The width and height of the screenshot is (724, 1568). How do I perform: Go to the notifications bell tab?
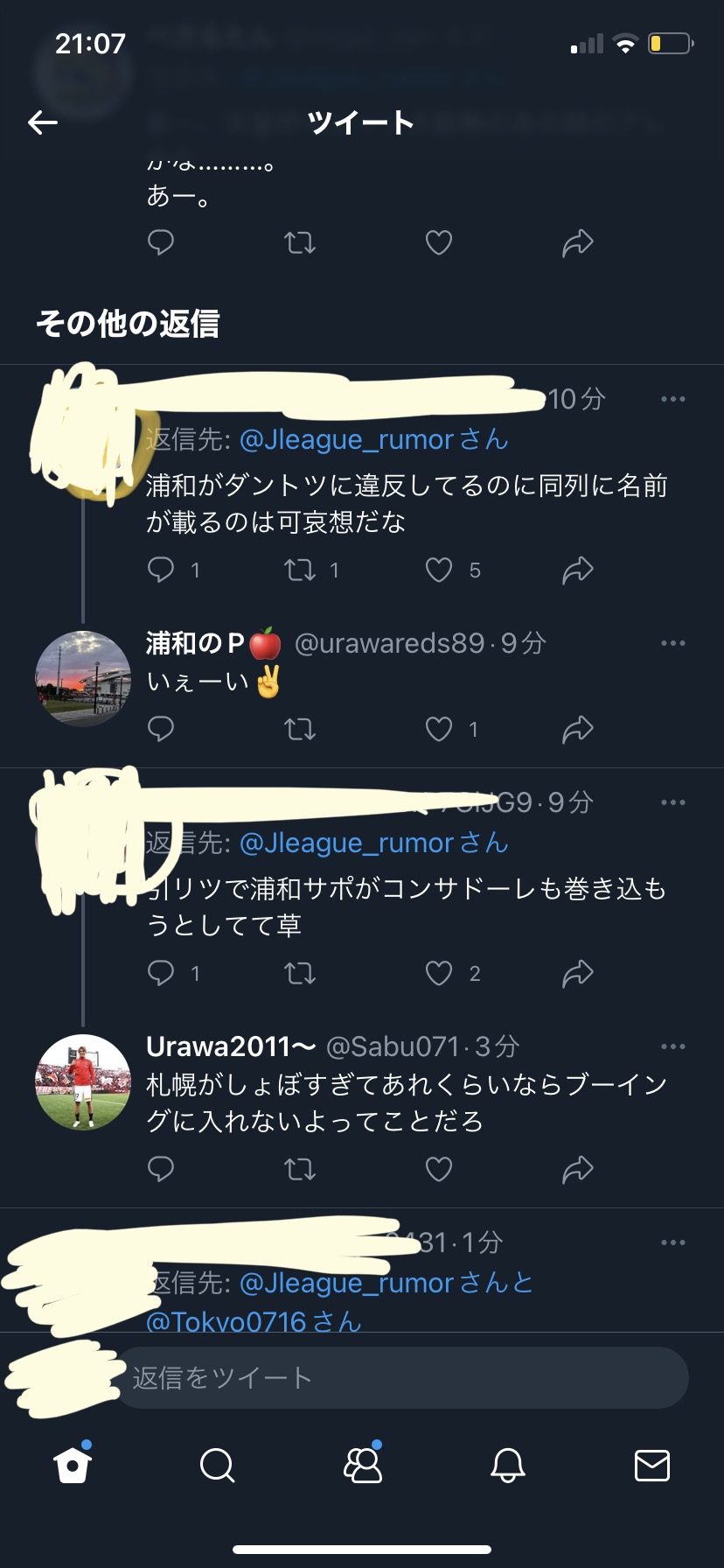[x=507, y=1465]
